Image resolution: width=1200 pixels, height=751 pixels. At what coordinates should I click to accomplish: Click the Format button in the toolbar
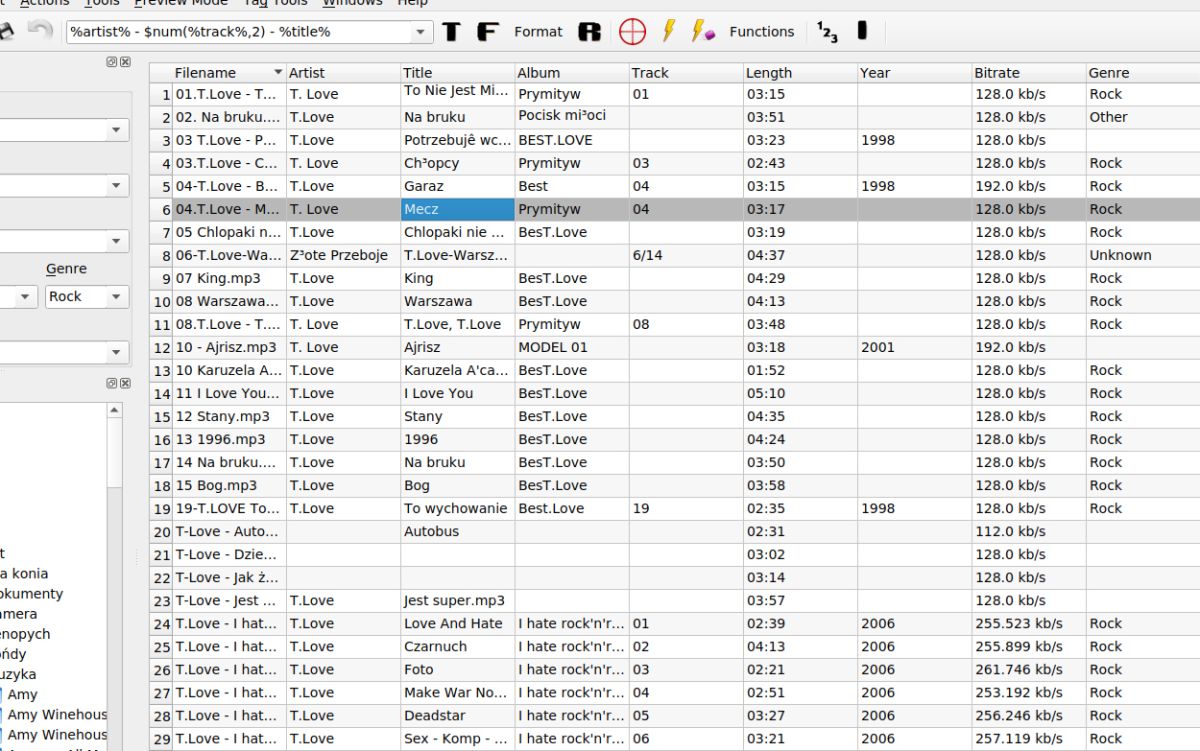pyautogui.click(x=538, y=32)
